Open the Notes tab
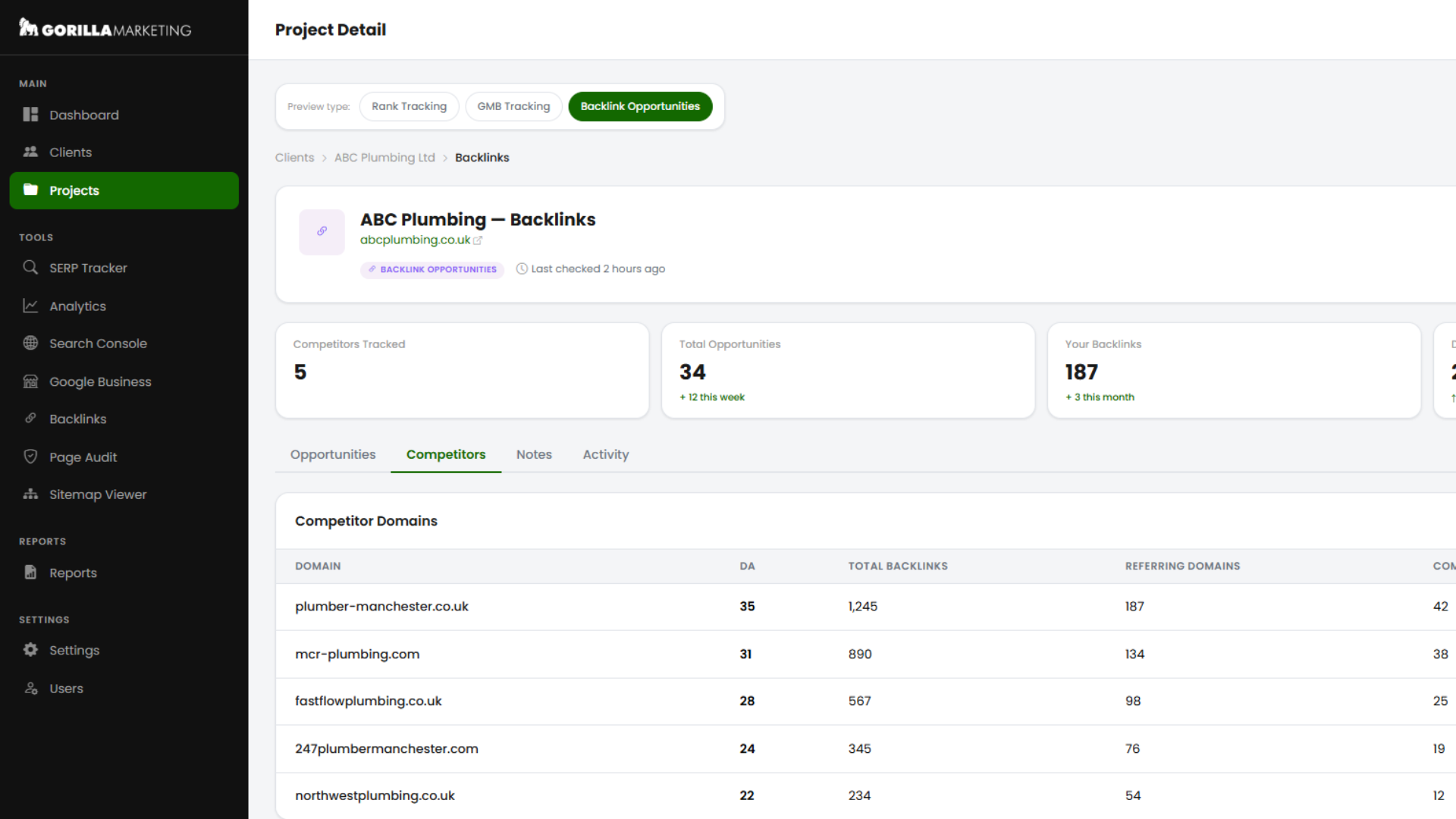Screen dimensions: 1456x819 click(534, 454)
